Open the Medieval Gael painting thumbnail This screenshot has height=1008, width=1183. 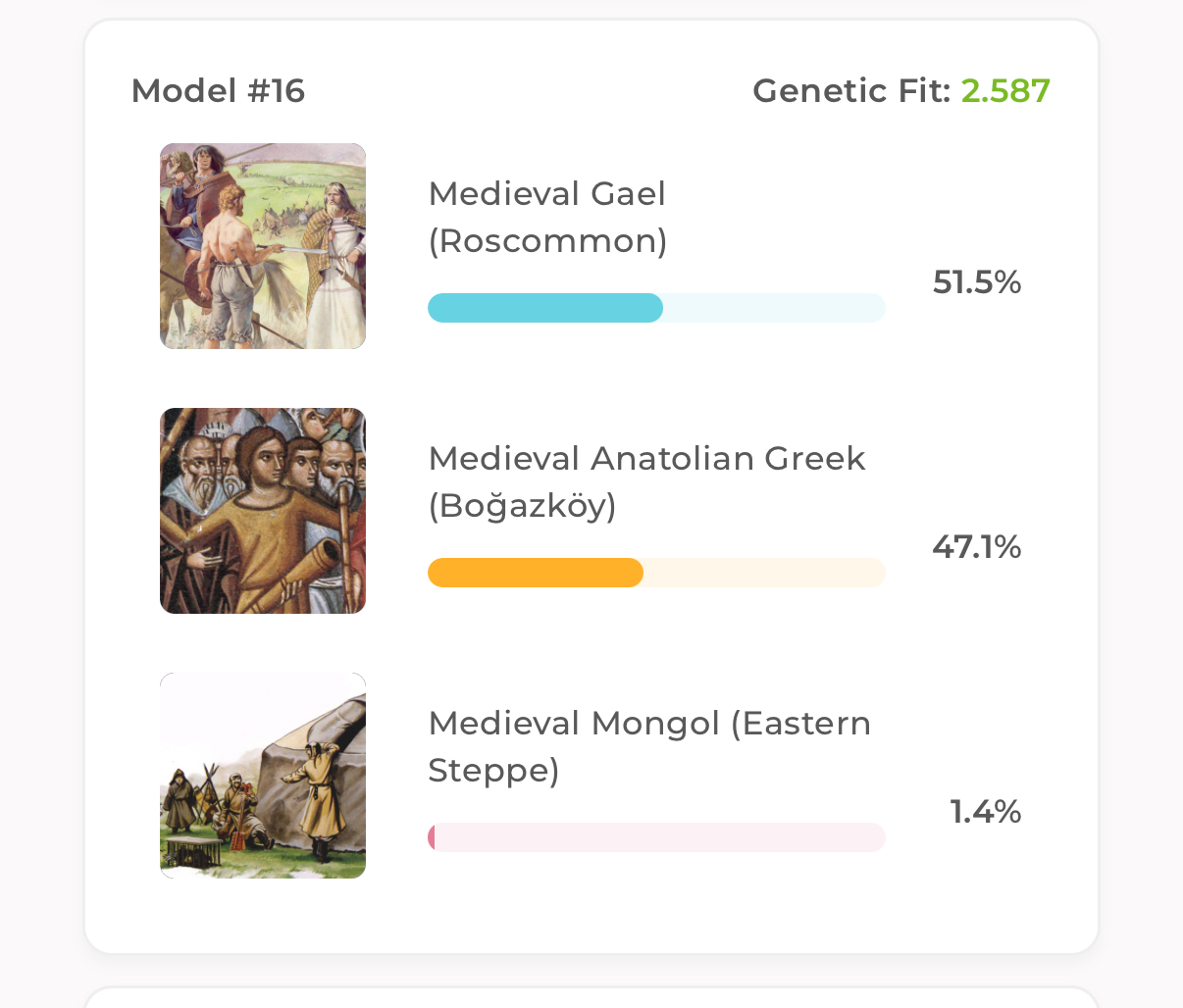pyautogui.click(x=263, y=246)
